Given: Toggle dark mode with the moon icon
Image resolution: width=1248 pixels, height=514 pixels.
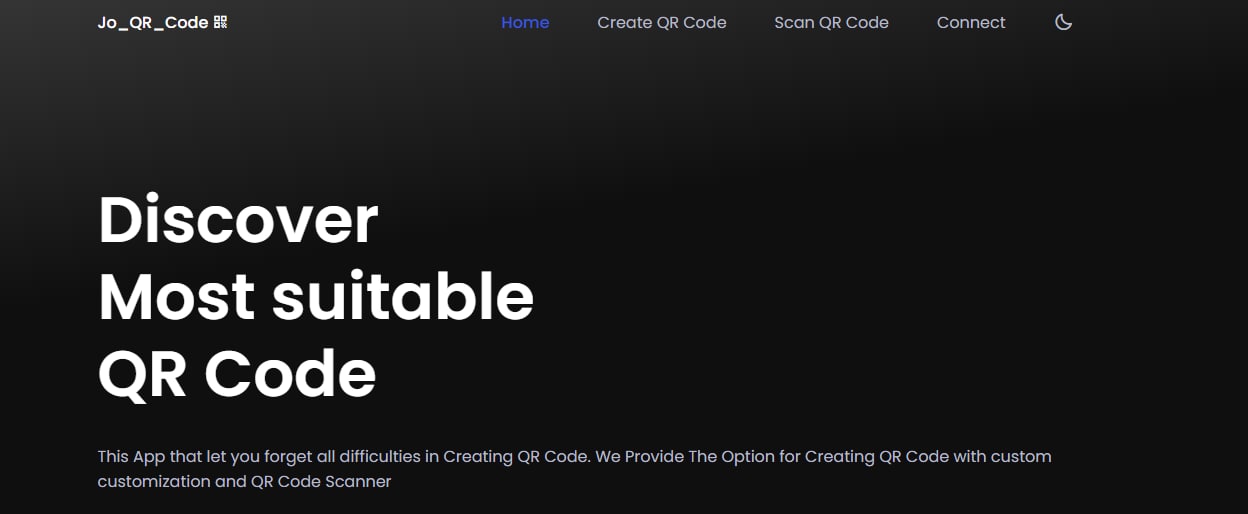Looking at the screenshot, I should pos(1063,22).
